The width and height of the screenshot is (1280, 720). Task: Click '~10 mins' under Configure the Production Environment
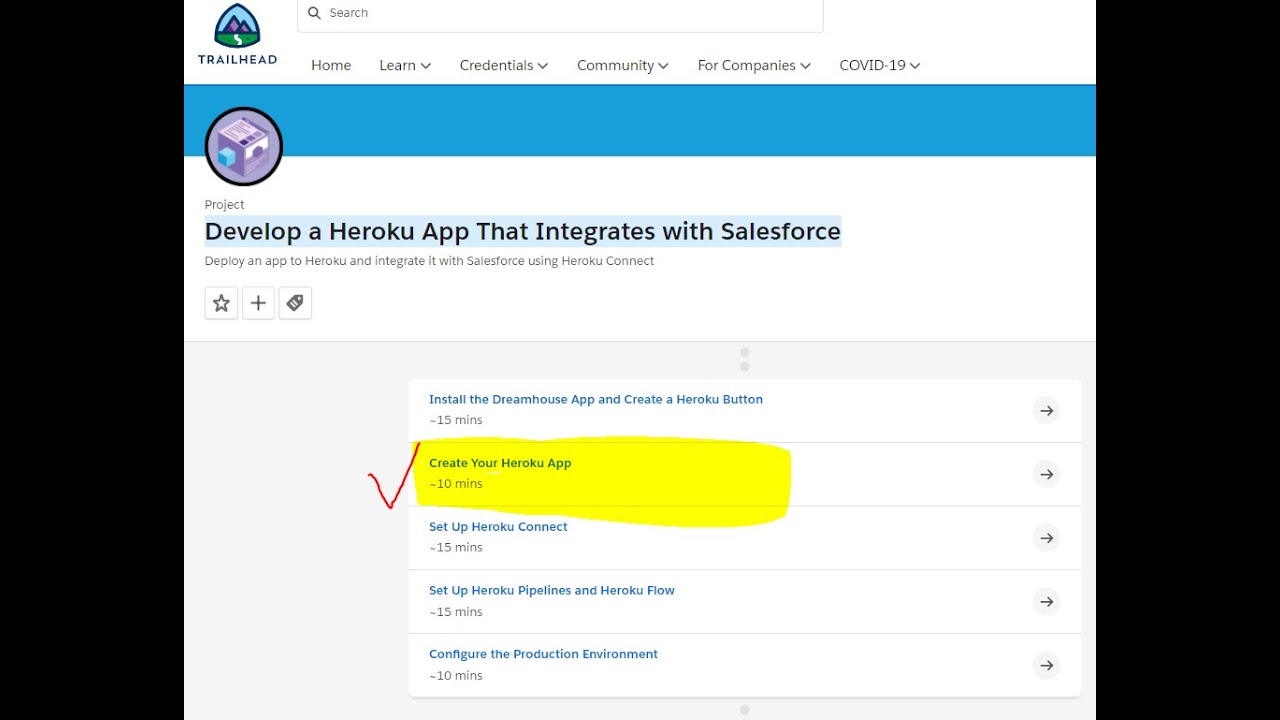[x=456, y=676]
